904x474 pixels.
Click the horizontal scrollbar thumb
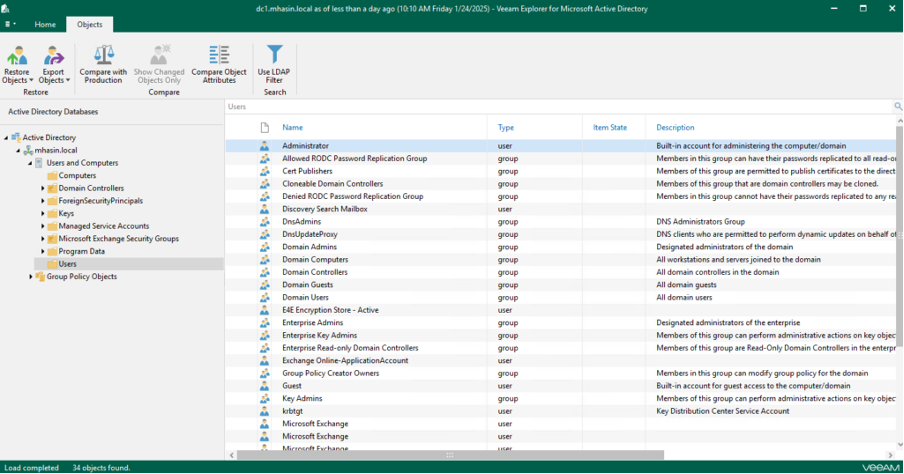(x=450, y=455)
